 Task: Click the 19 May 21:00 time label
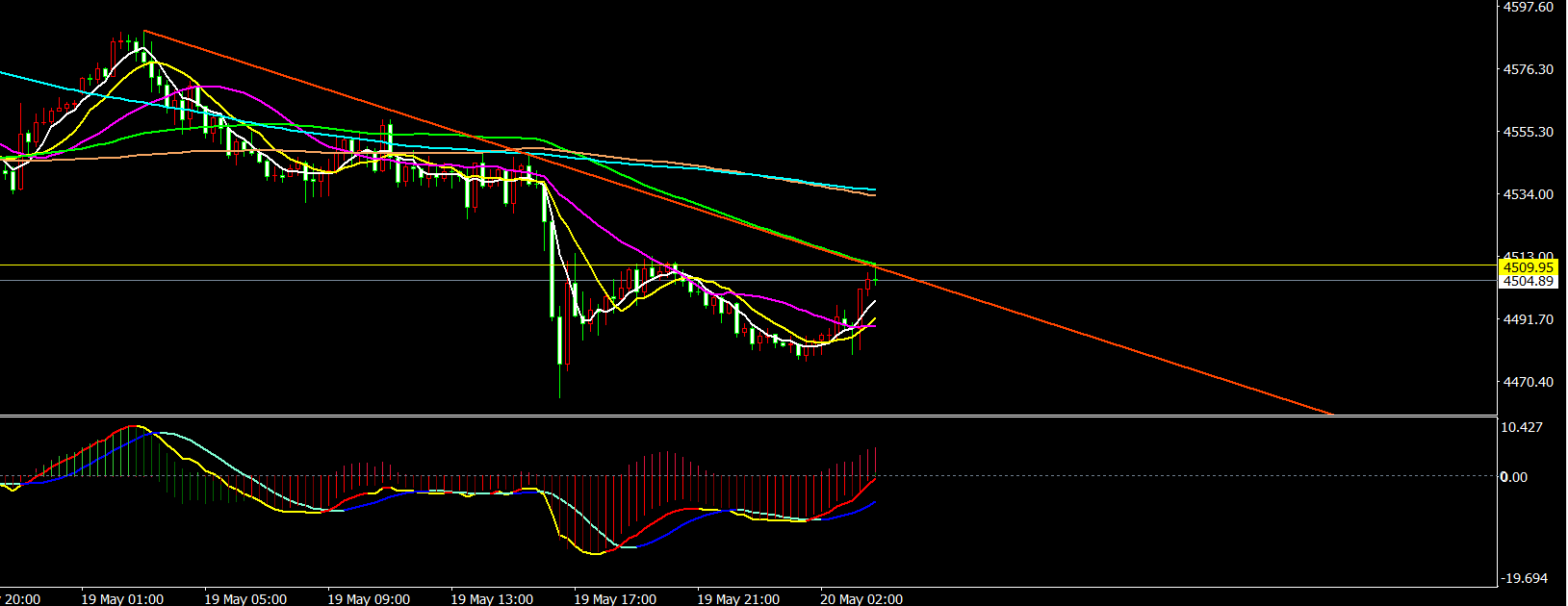click(x=738, y=598)
